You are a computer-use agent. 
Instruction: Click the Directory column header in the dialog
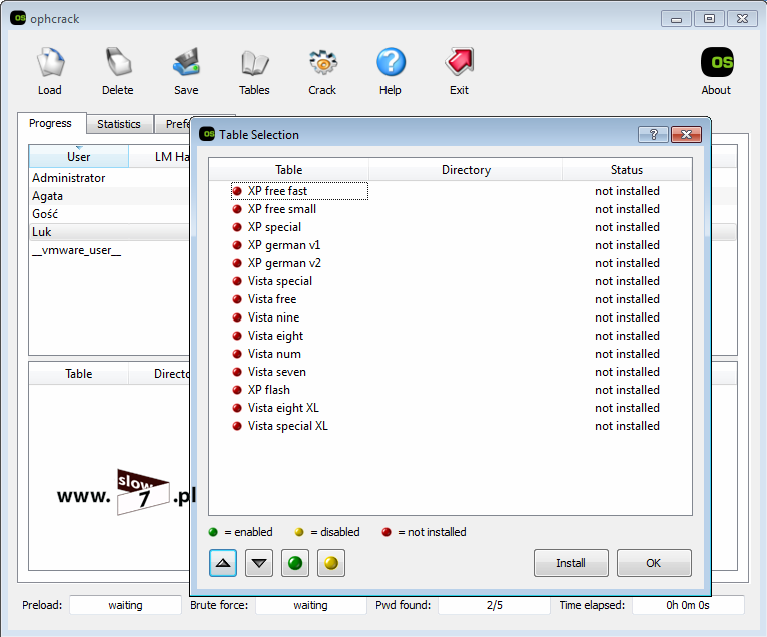[x=466, y=170]
